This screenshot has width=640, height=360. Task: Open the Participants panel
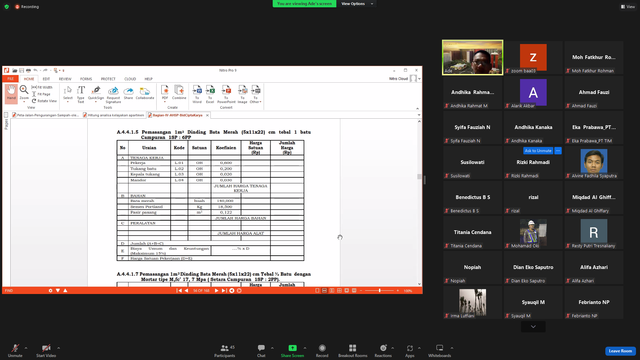pyautogui.click(x=224, y=350)
